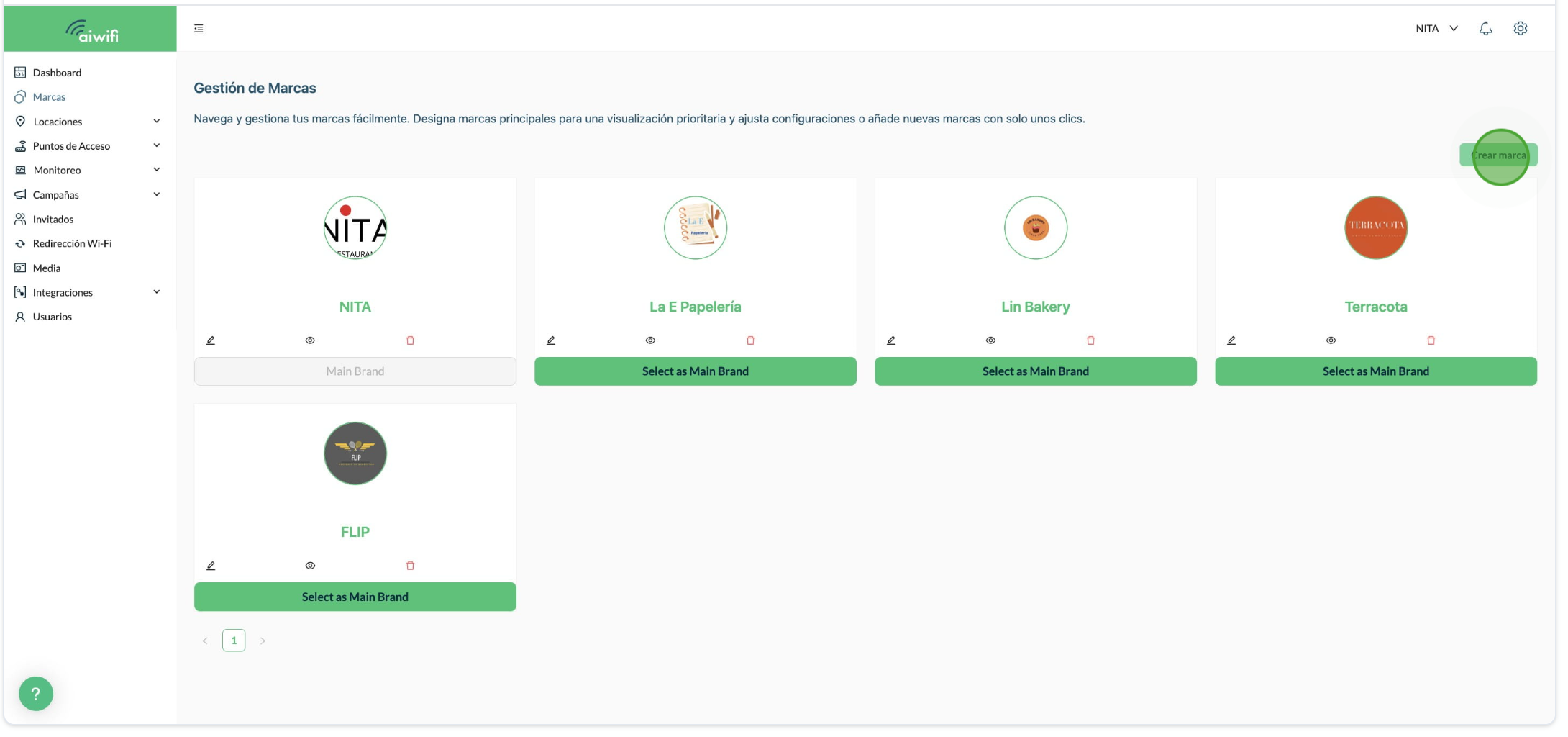1568x737 pixels.
Task: Edit the Lin Bakery brand
Action: tap(891, 340)
